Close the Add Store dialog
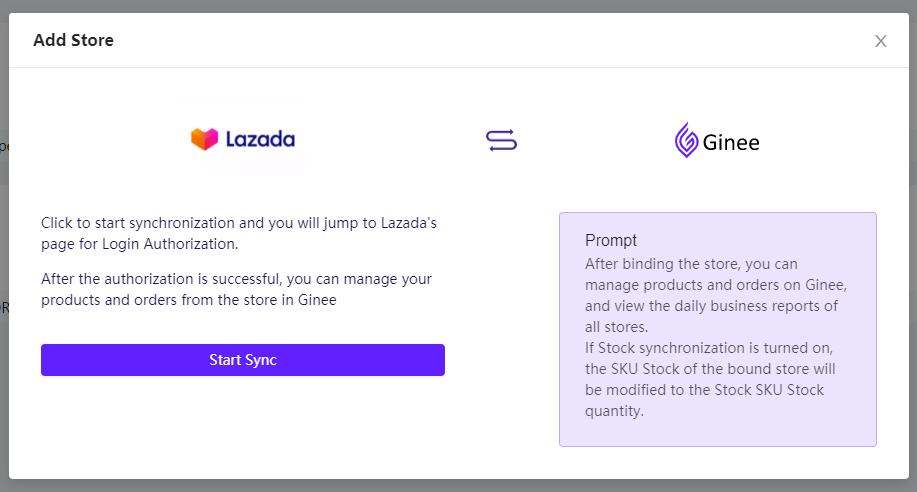Image resolution: width=917 pixels, height=492 pixels. pos(880,41)
